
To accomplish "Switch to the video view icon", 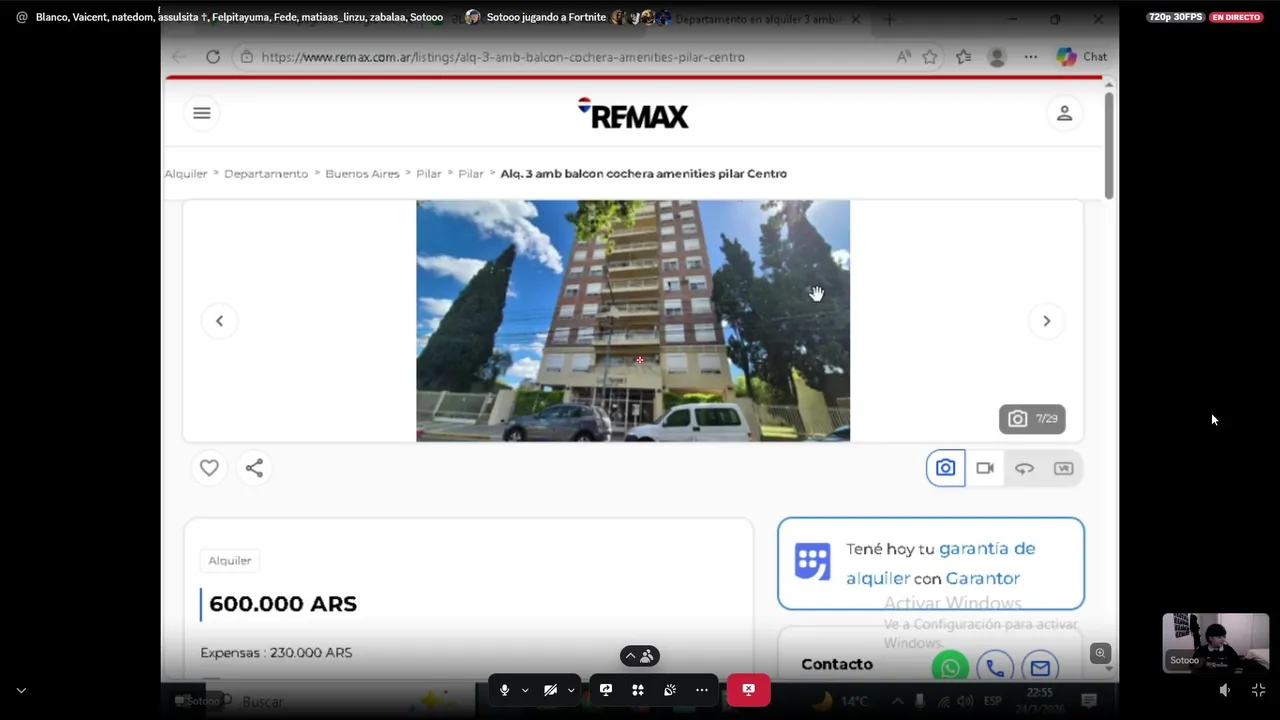I will [x=985, y=468].
